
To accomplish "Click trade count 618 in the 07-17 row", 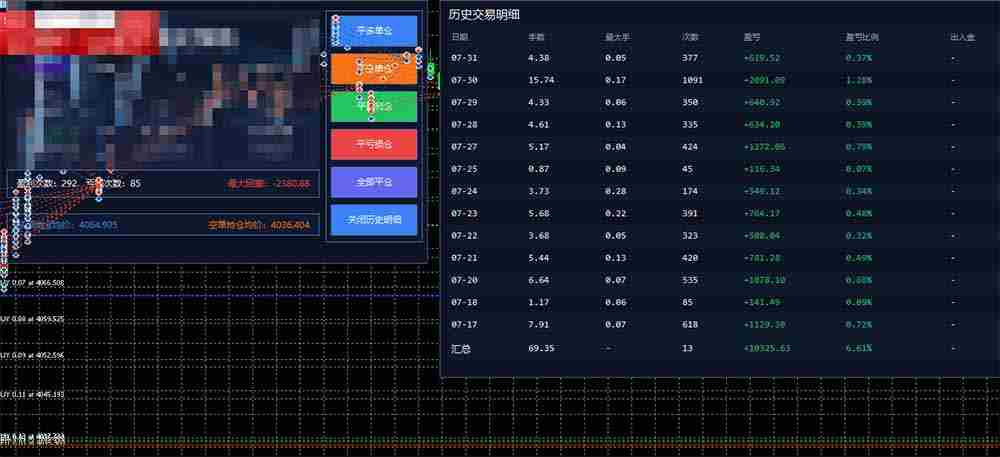I will point(690,325).
